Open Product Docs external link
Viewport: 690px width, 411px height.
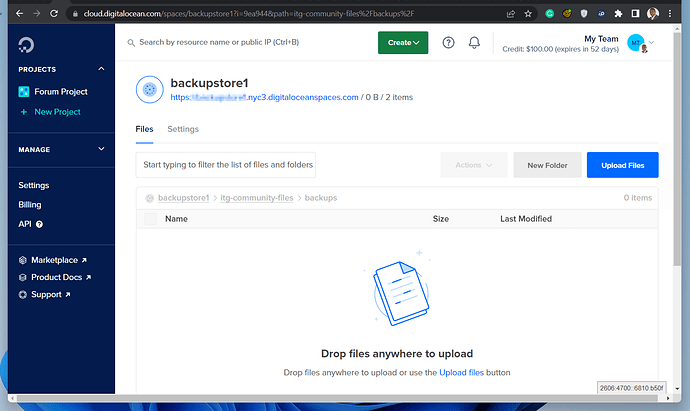tap(61, 277)
